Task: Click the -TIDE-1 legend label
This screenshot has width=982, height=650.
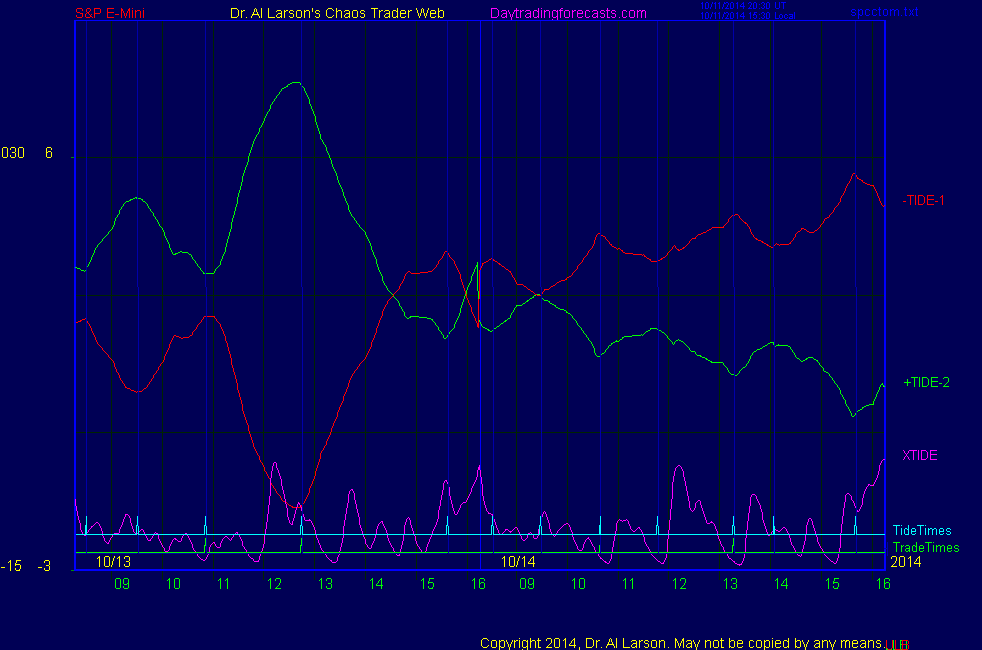Action: click(923, 200)
